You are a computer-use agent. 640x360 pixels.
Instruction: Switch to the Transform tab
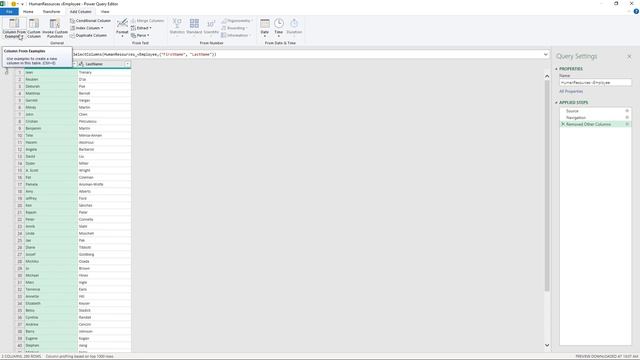click(51, 12)
